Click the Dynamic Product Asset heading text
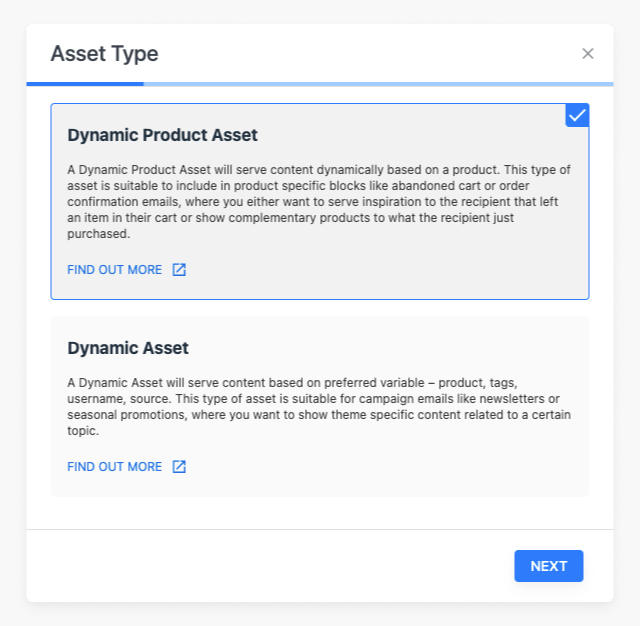 click(x=162, y=135)
